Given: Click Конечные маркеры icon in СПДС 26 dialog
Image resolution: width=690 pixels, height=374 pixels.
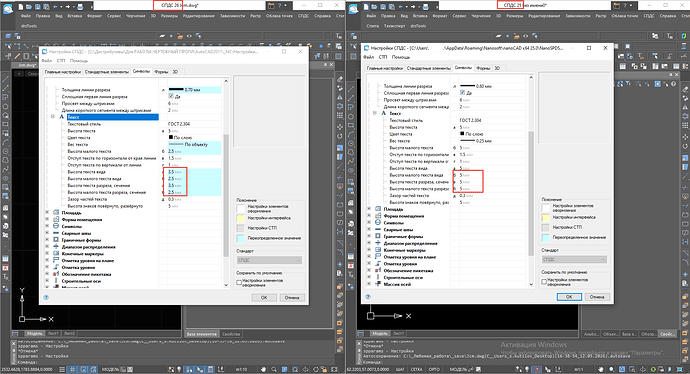Looking at the screenshot, I should pyautogui.click(x=56, y=253).
